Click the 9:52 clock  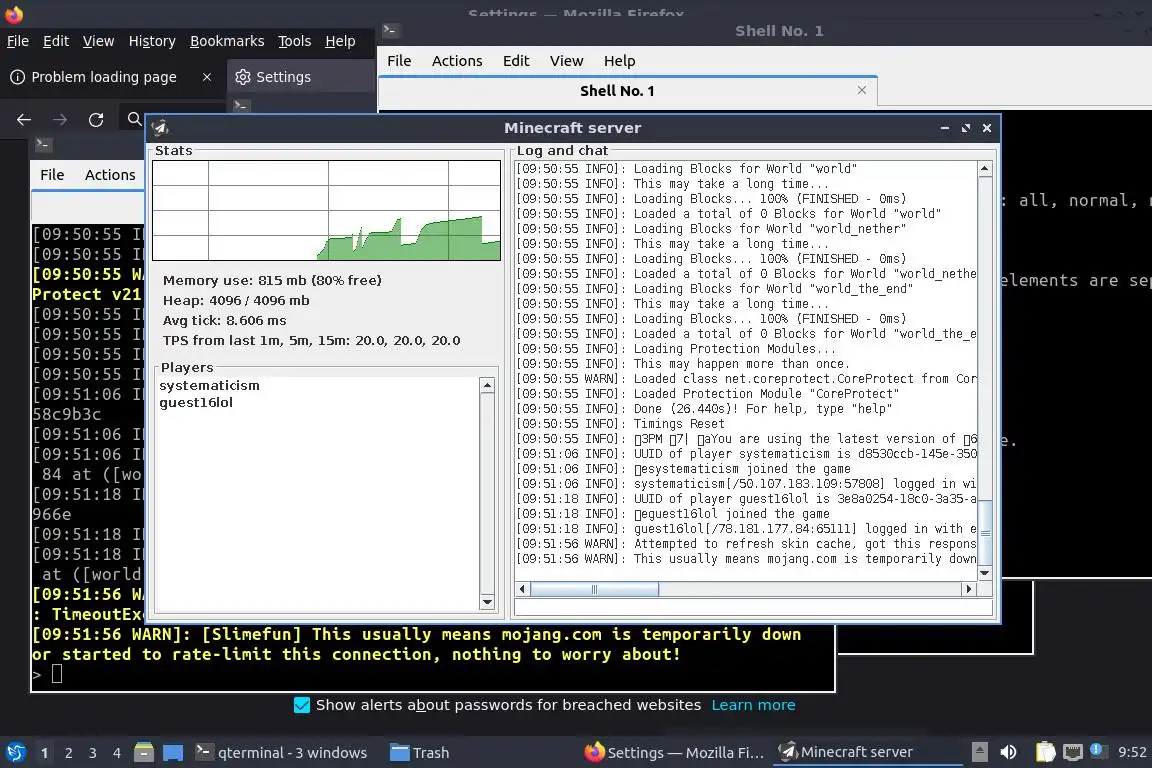1132,752
